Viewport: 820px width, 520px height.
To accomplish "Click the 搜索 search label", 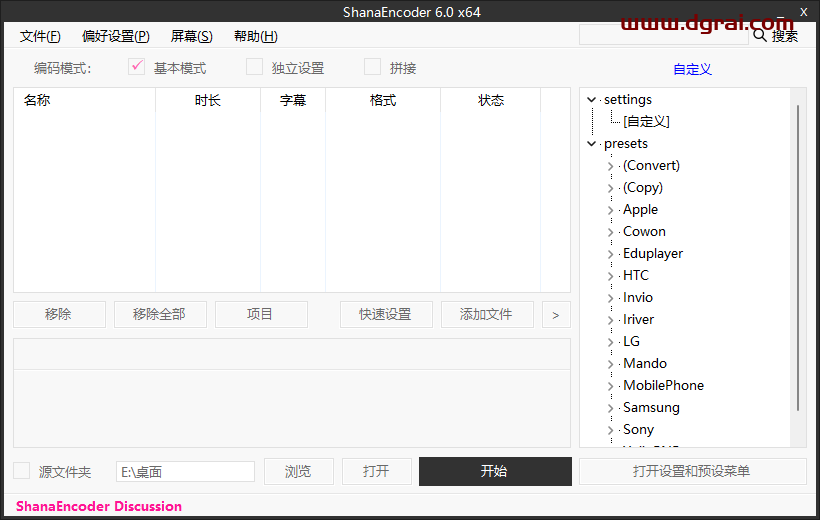I will click(x=785, y=36).
